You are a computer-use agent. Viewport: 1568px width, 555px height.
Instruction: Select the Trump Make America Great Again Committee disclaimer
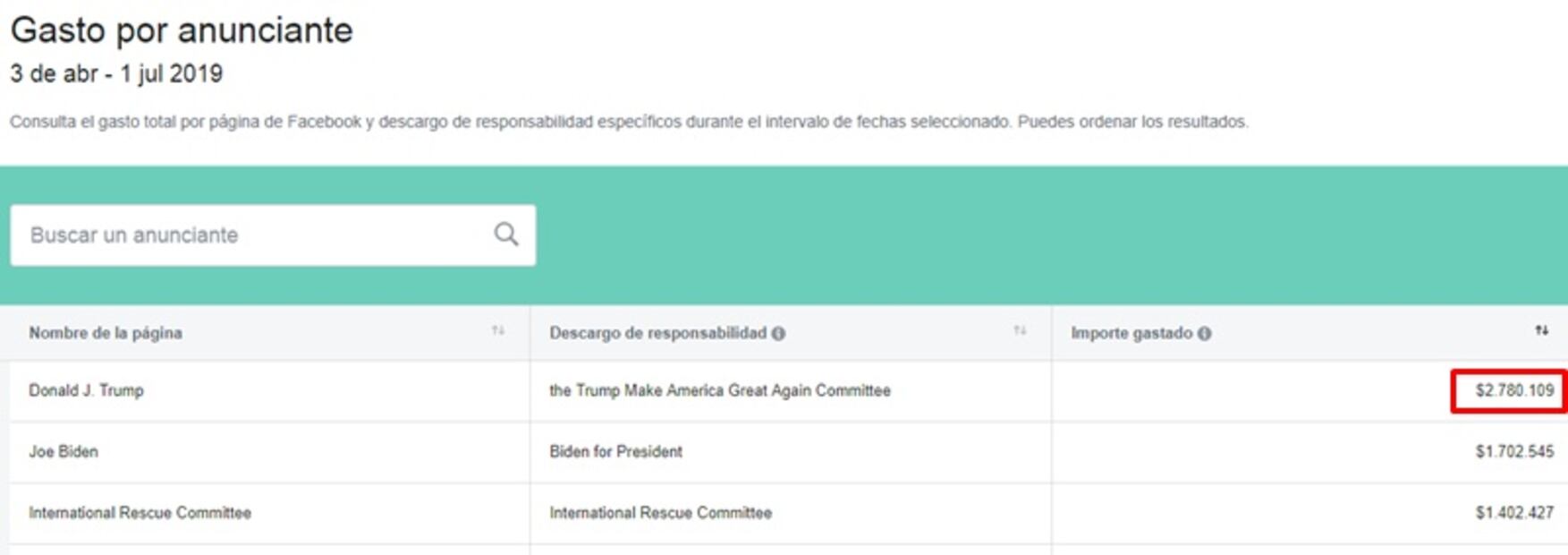pos(719,390)
